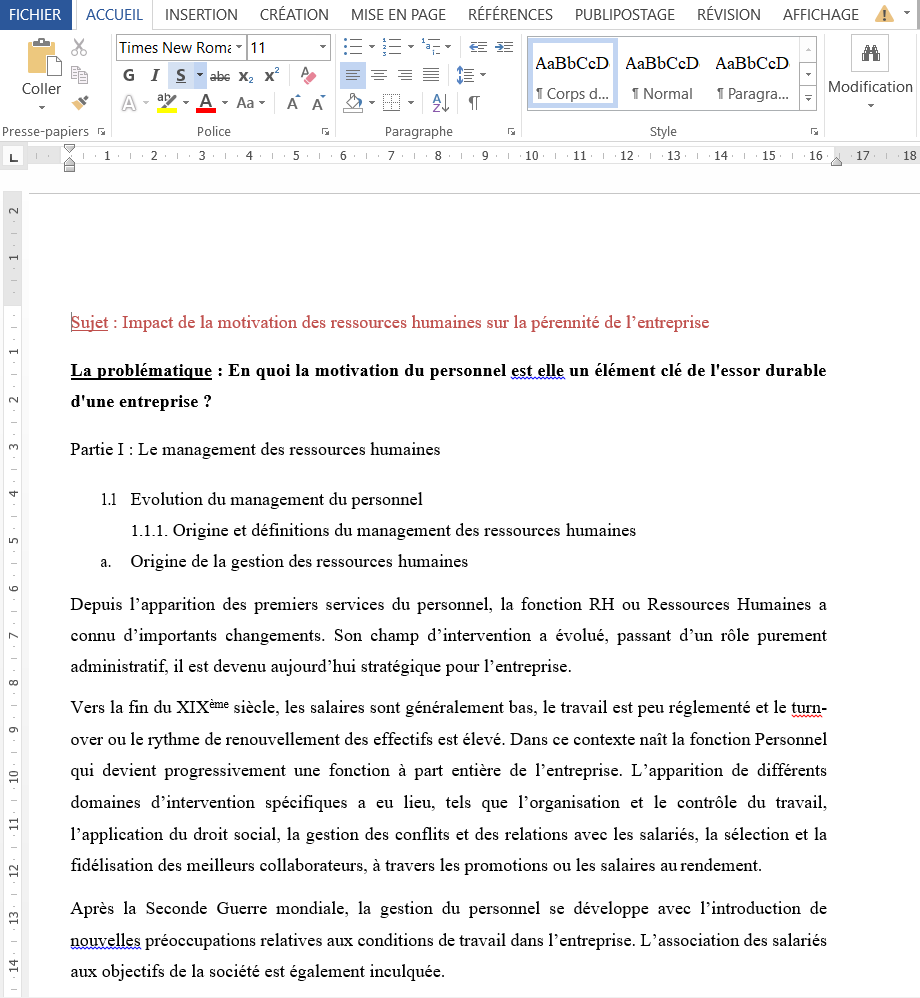Apply yellow text highlight color

(167, 102)
